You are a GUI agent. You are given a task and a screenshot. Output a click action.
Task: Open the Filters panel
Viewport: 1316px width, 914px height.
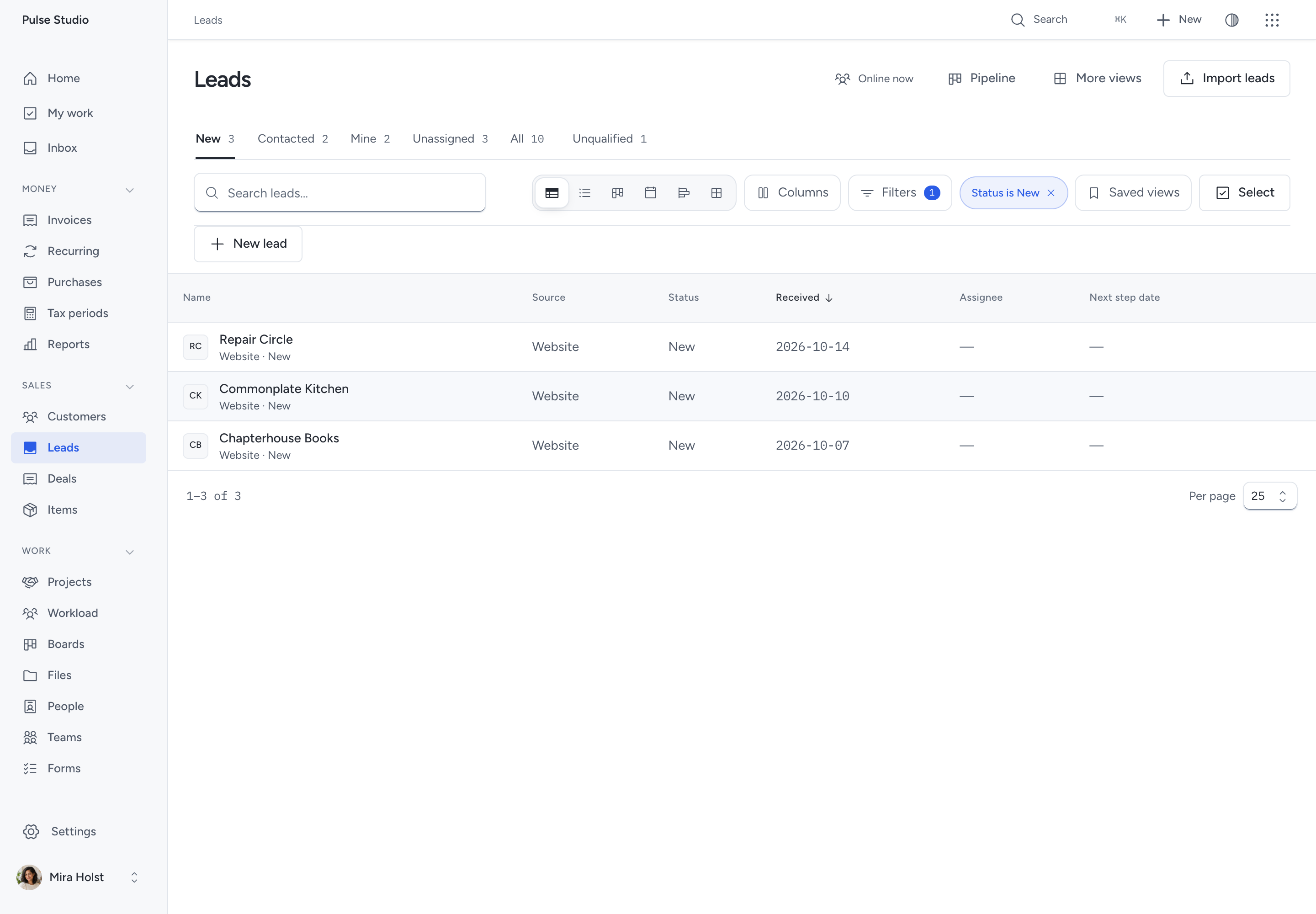[900, 193]
